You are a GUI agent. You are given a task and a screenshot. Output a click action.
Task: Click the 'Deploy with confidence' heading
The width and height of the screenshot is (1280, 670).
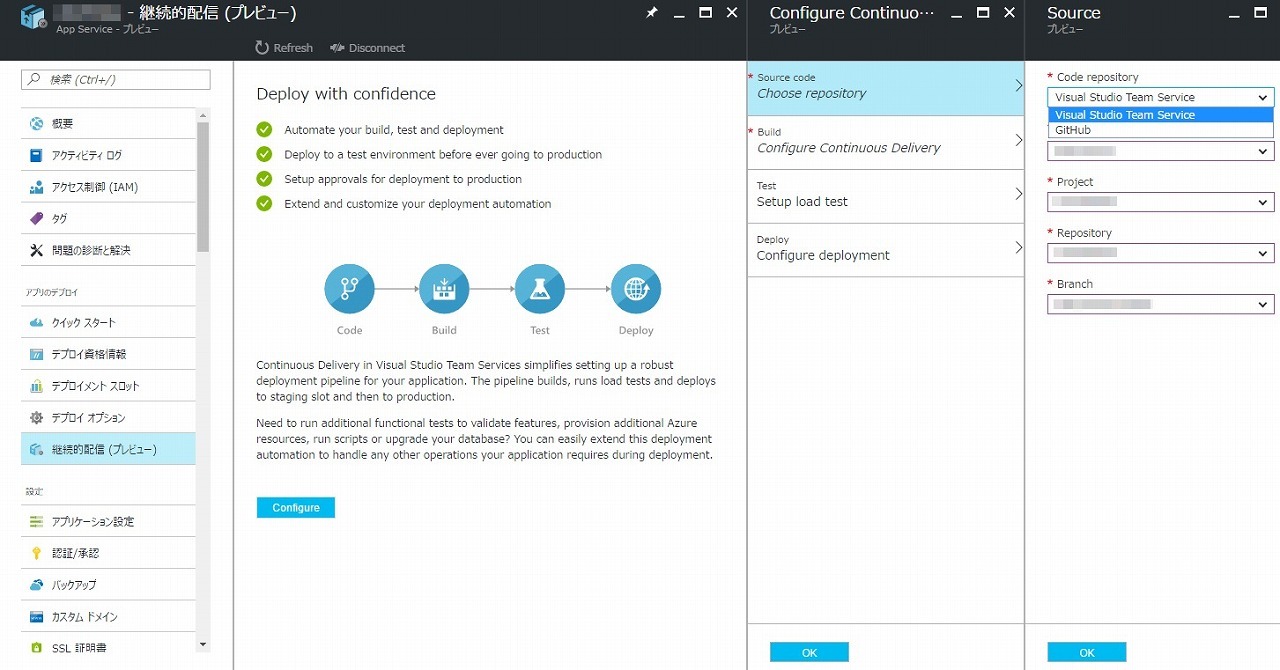[x=346, y=94]
